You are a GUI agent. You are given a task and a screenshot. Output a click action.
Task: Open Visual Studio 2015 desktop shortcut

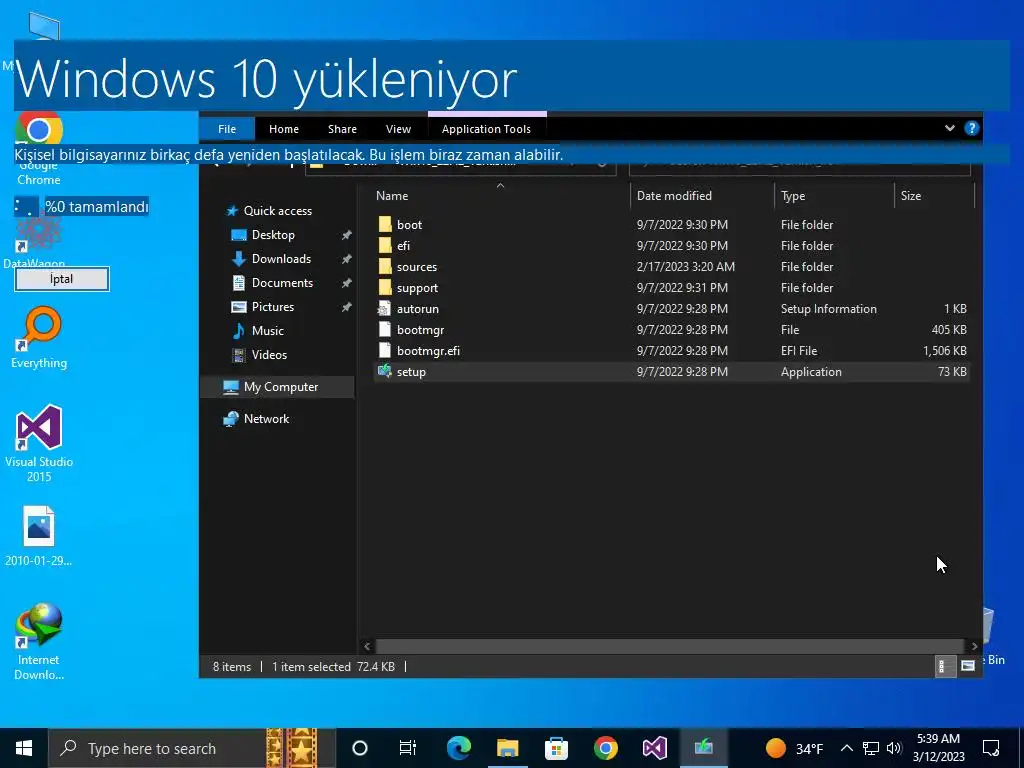pos(39,444)
